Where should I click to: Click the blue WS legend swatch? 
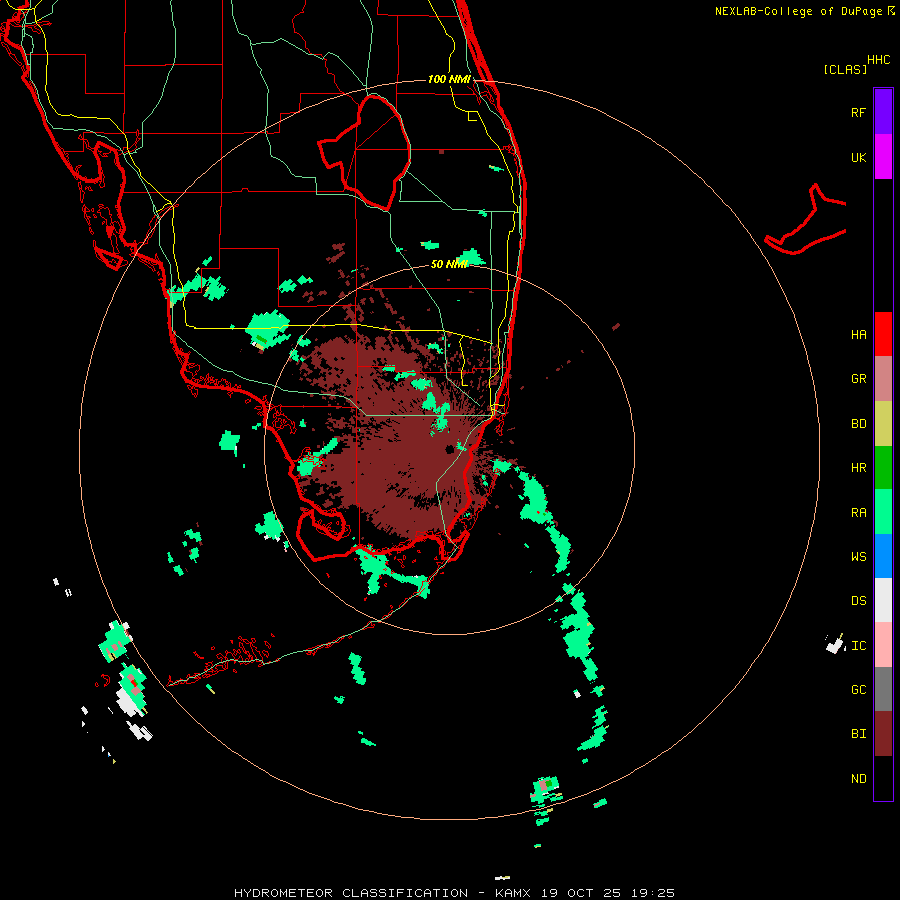pyautogui.click(x=883, y=556)
